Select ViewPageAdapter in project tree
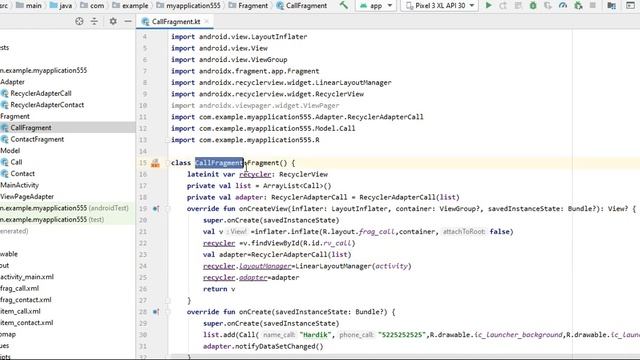Screen dimensions: 640x360 (x=27, y=196)
